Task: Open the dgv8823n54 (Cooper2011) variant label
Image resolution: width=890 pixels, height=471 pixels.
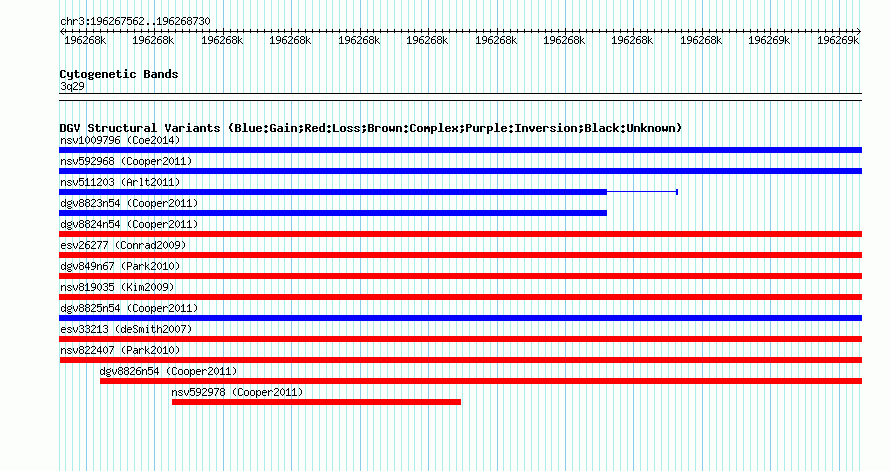Action: coord(129,203)
